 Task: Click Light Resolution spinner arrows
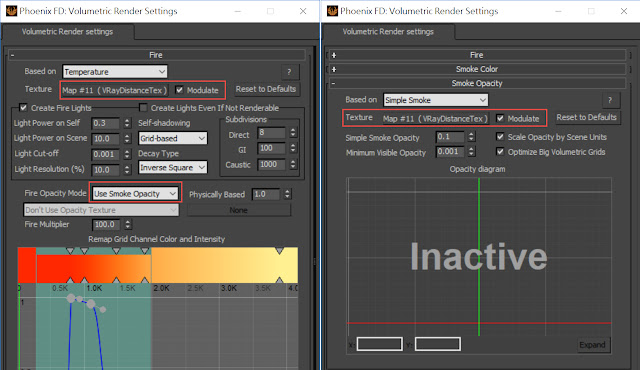[x=127, y=170]
